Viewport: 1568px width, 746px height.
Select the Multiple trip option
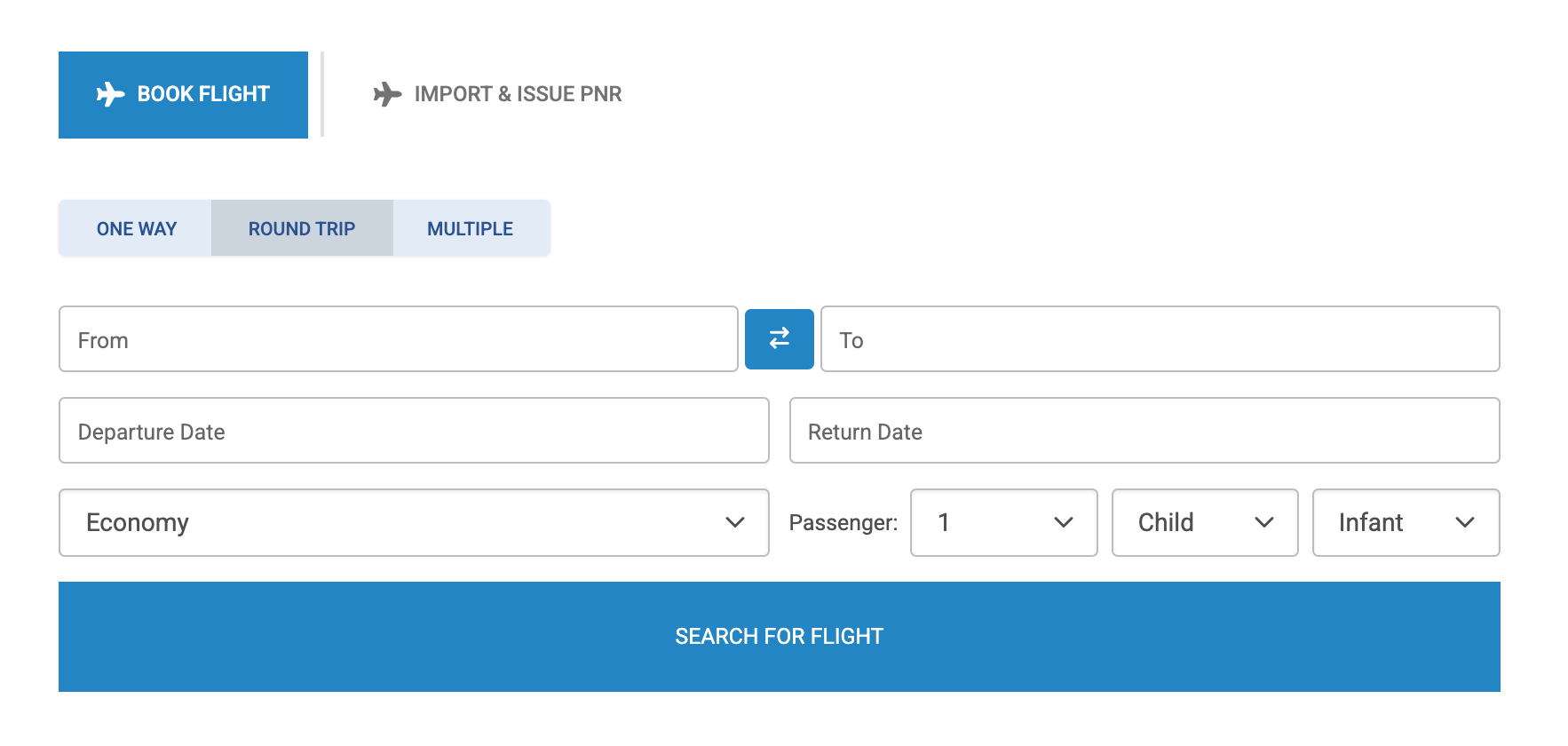point(471,229)
